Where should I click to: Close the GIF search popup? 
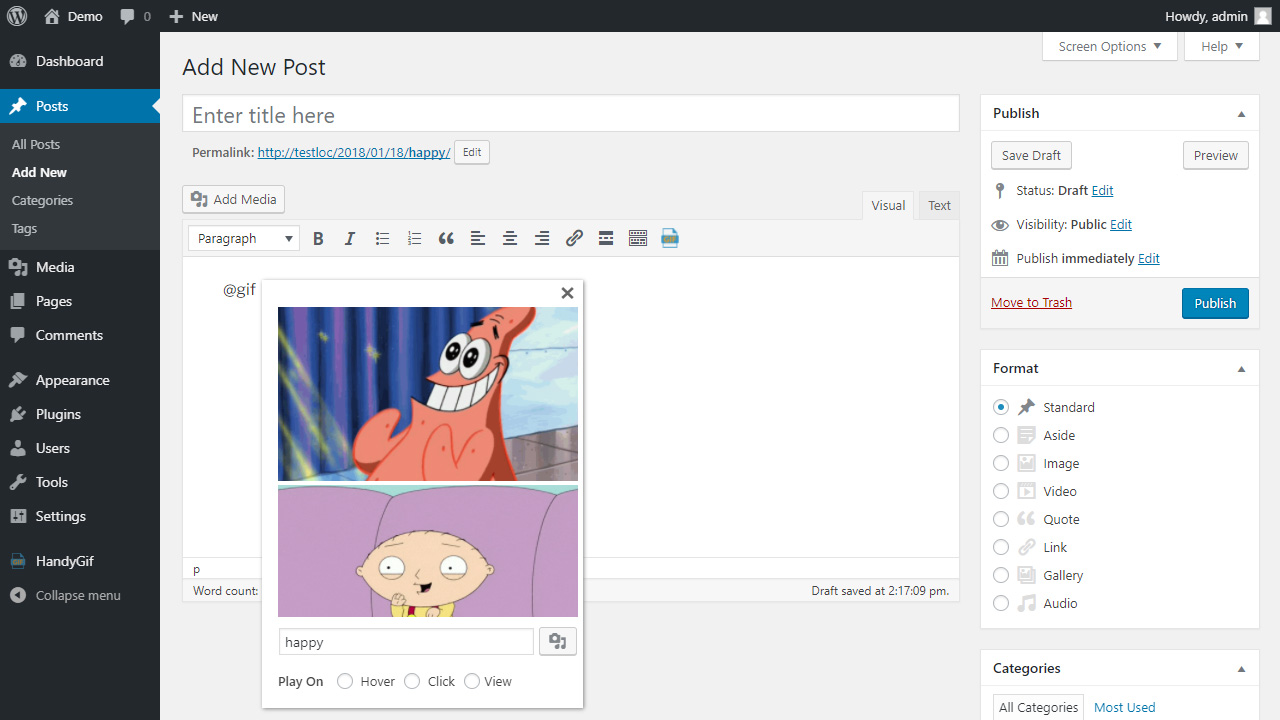click(567, 293)
